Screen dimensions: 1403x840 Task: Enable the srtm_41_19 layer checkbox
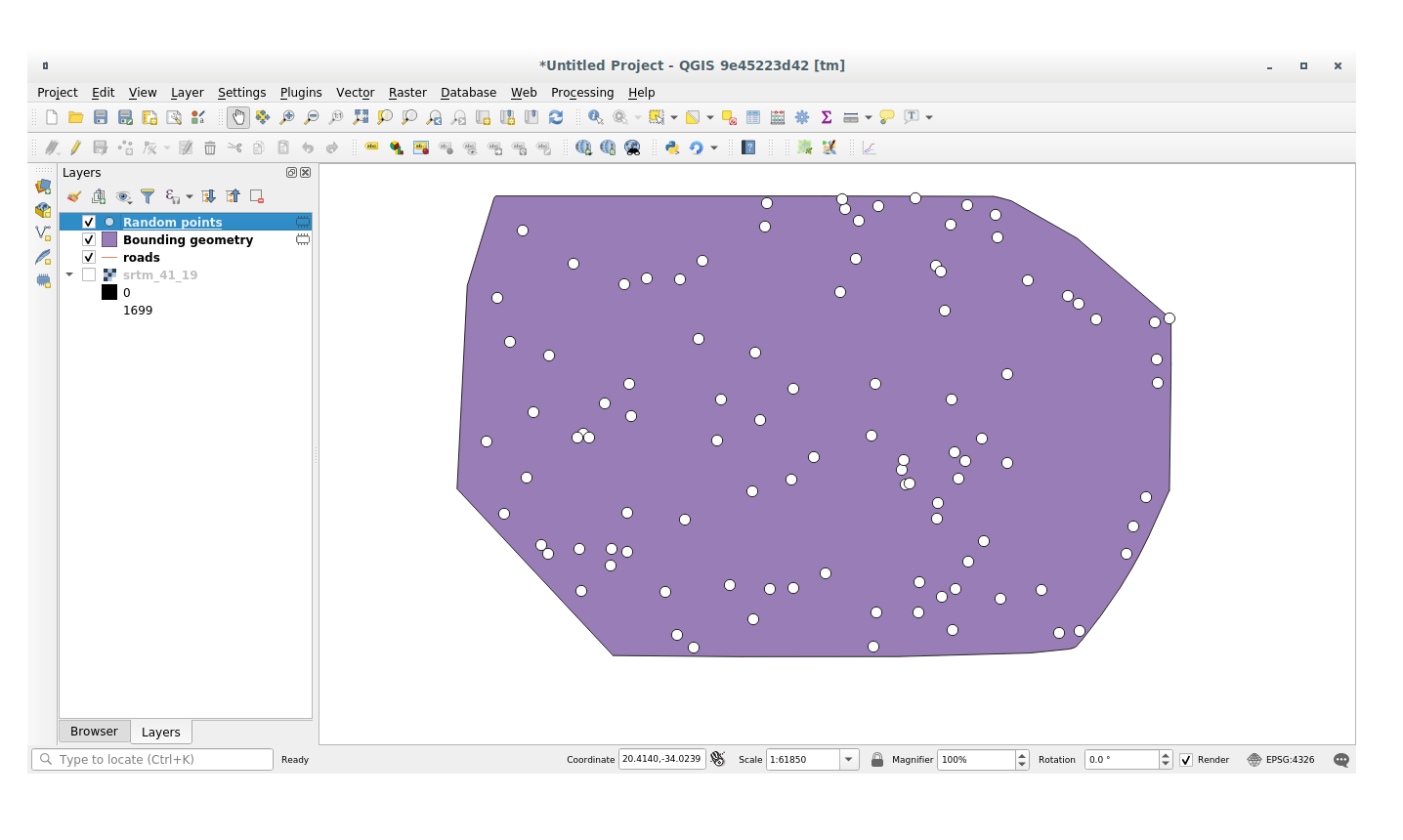pos(89,275)
